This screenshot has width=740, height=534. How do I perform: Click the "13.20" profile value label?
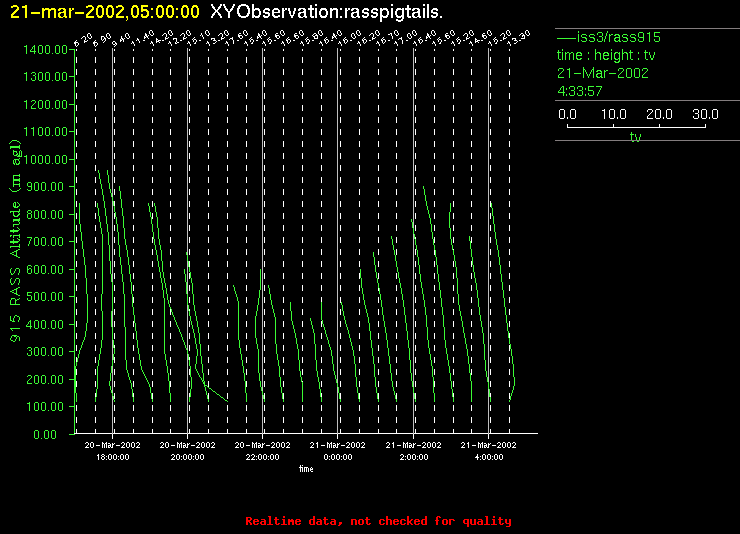218,38
